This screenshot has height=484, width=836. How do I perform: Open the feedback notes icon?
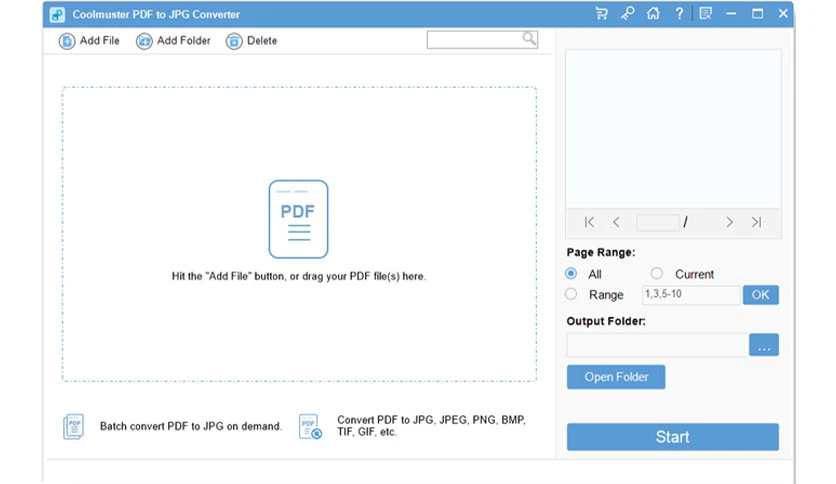[705, 13]
